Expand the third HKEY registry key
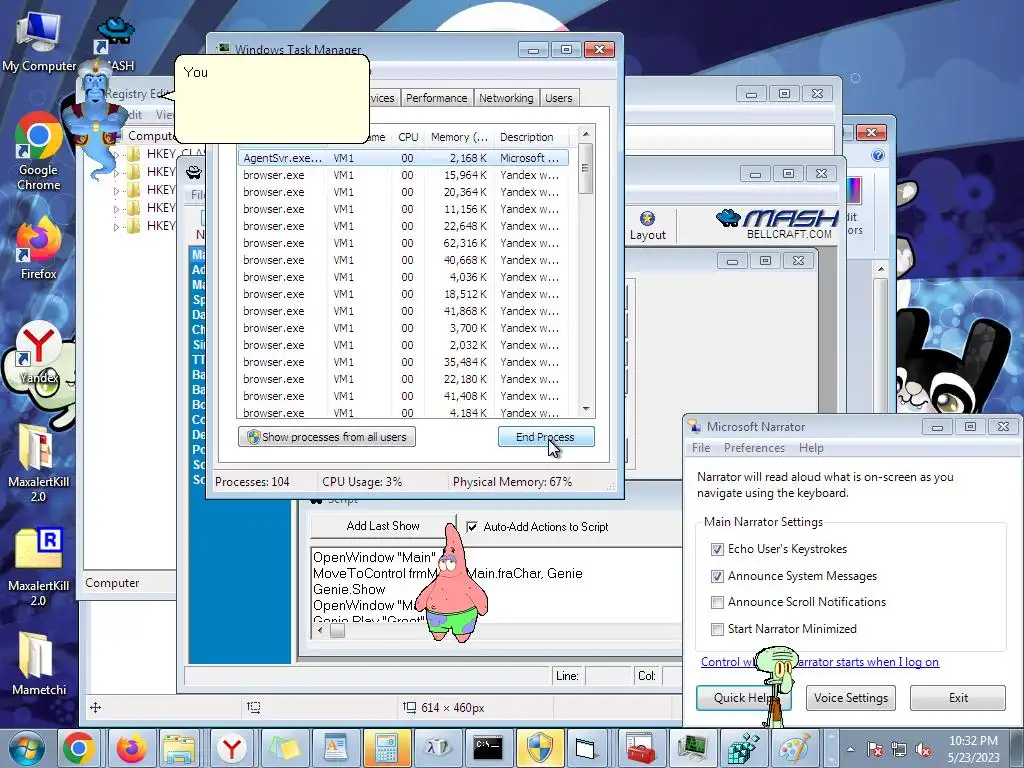Image resolution: width=1024 pixels, height=768 pixels. pyautogui.click(x=116, y=191)
